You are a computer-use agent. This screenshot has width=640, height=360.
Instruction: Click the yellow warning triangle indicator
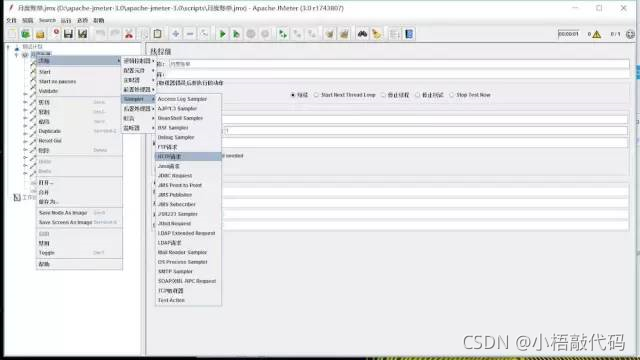pos(597,34)
